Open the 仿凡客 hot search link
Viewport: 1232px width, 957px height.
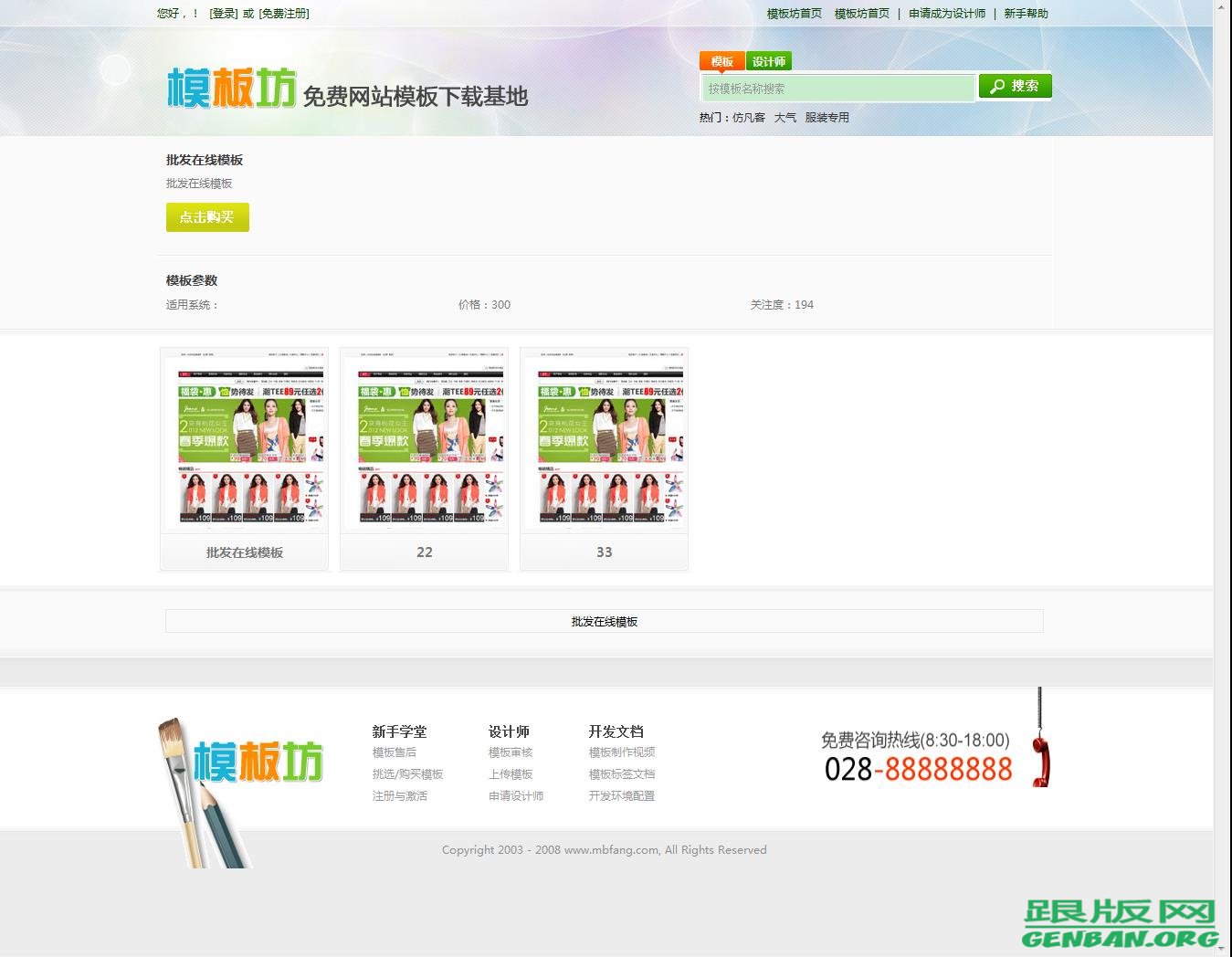[x=748, y=117]
